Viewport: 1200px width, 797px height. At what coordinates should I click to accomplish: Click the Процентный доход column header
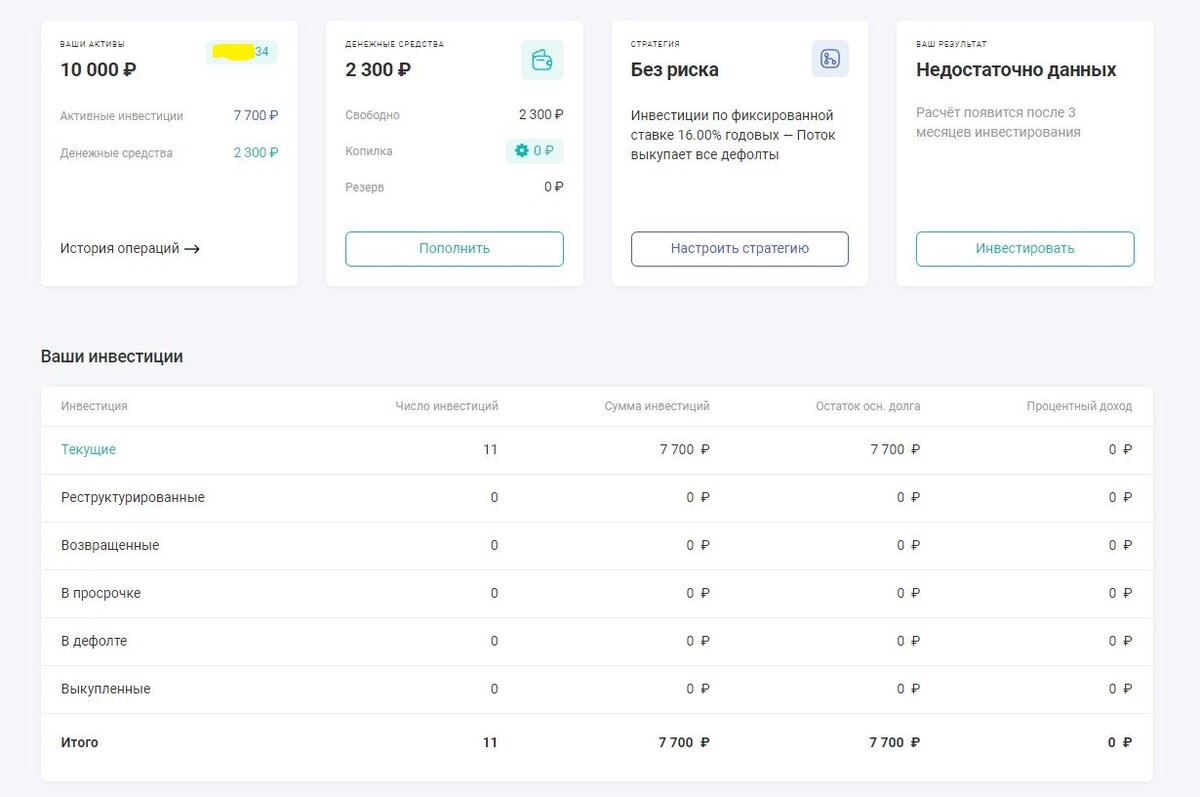(x=1079, y=407)
